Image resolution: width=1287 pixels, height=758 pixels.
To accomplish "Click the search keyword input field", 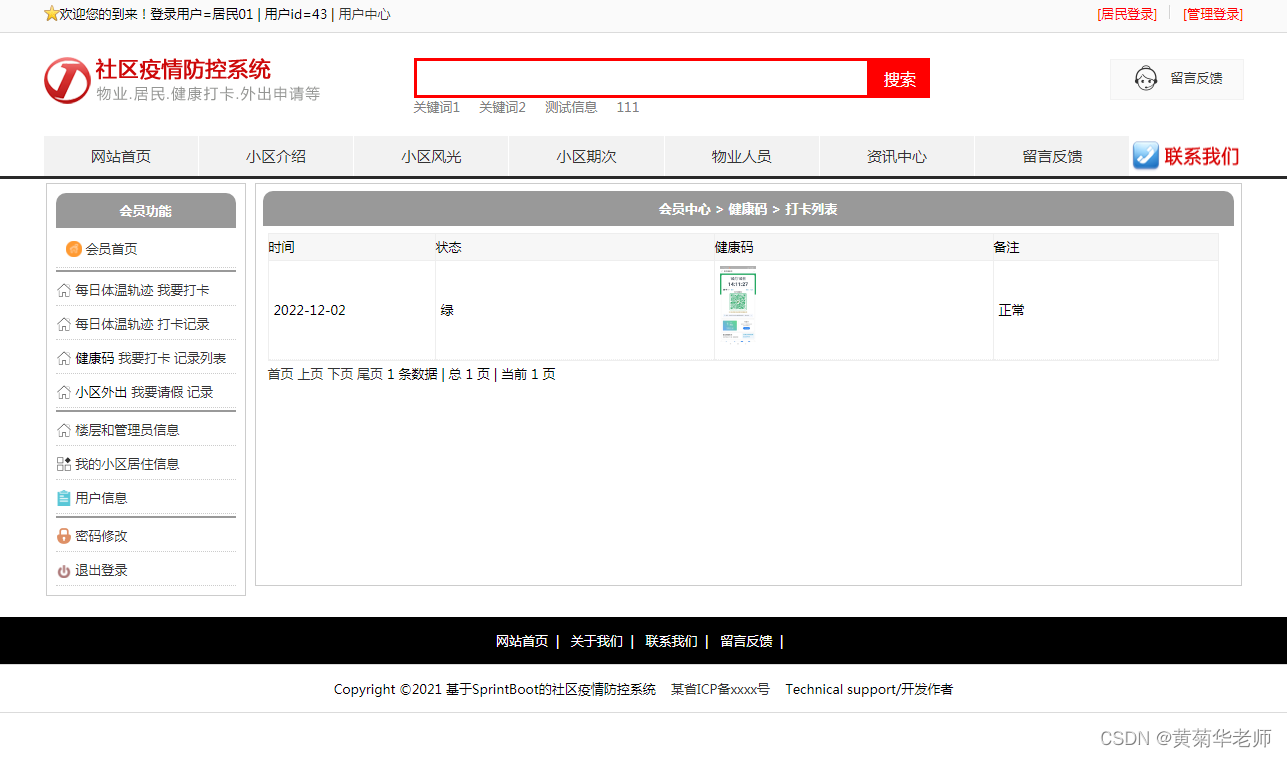I will click(642, 78).
